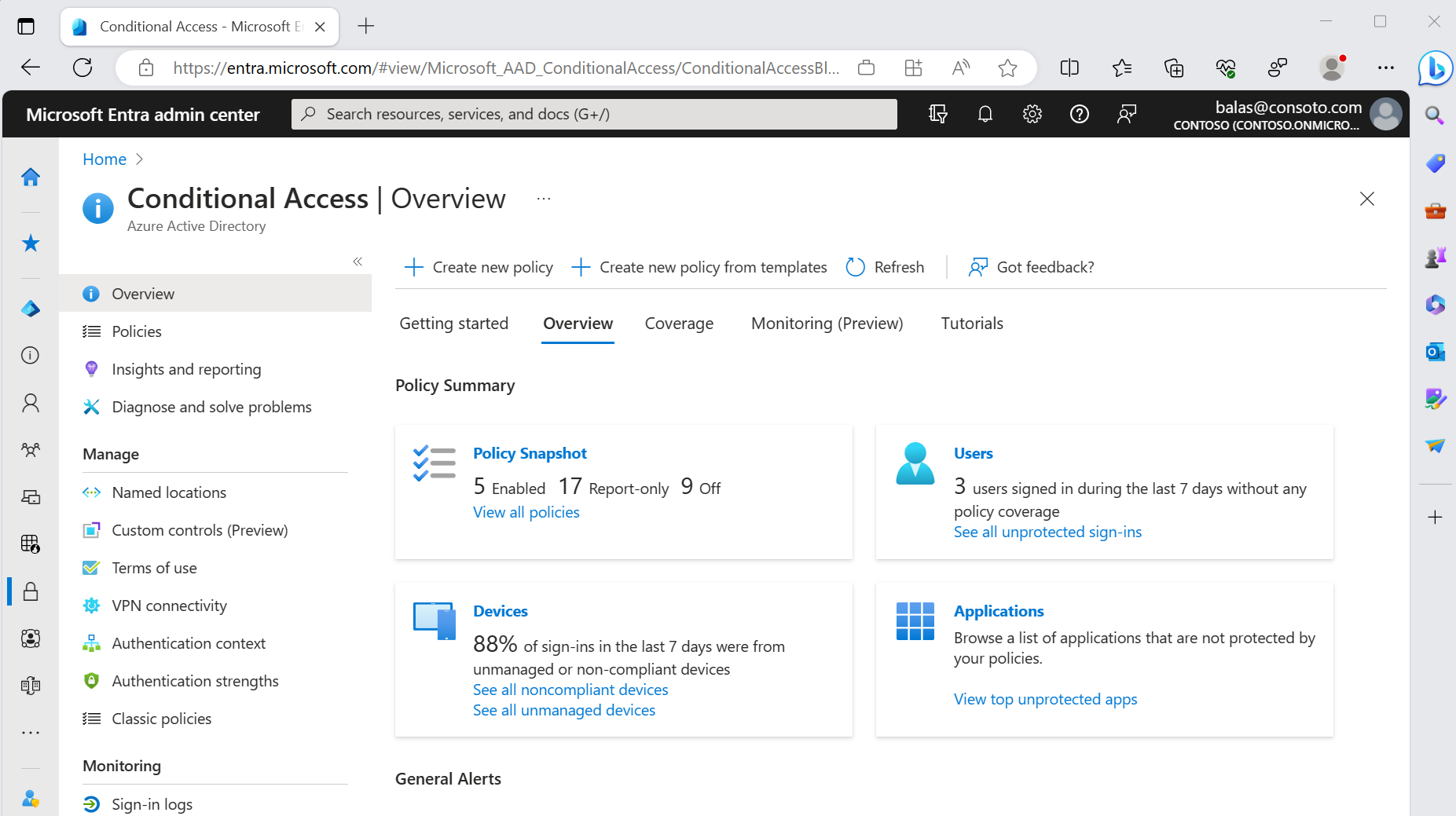
Task: Expand more options ellipsis in left rail
Action: tap(31, 733)
